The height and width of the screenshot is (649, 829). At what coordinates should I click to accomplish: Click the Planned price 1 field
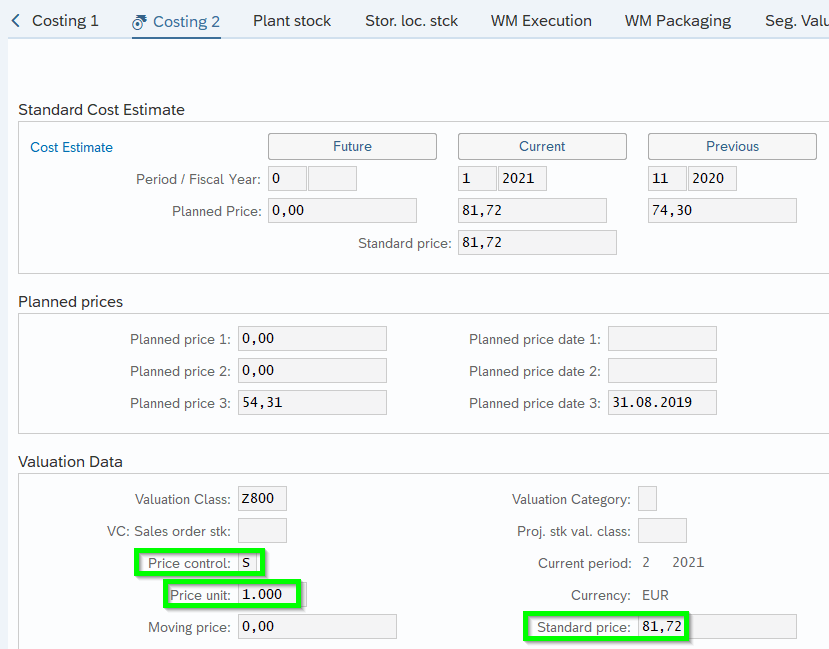[x=312, y=339]
